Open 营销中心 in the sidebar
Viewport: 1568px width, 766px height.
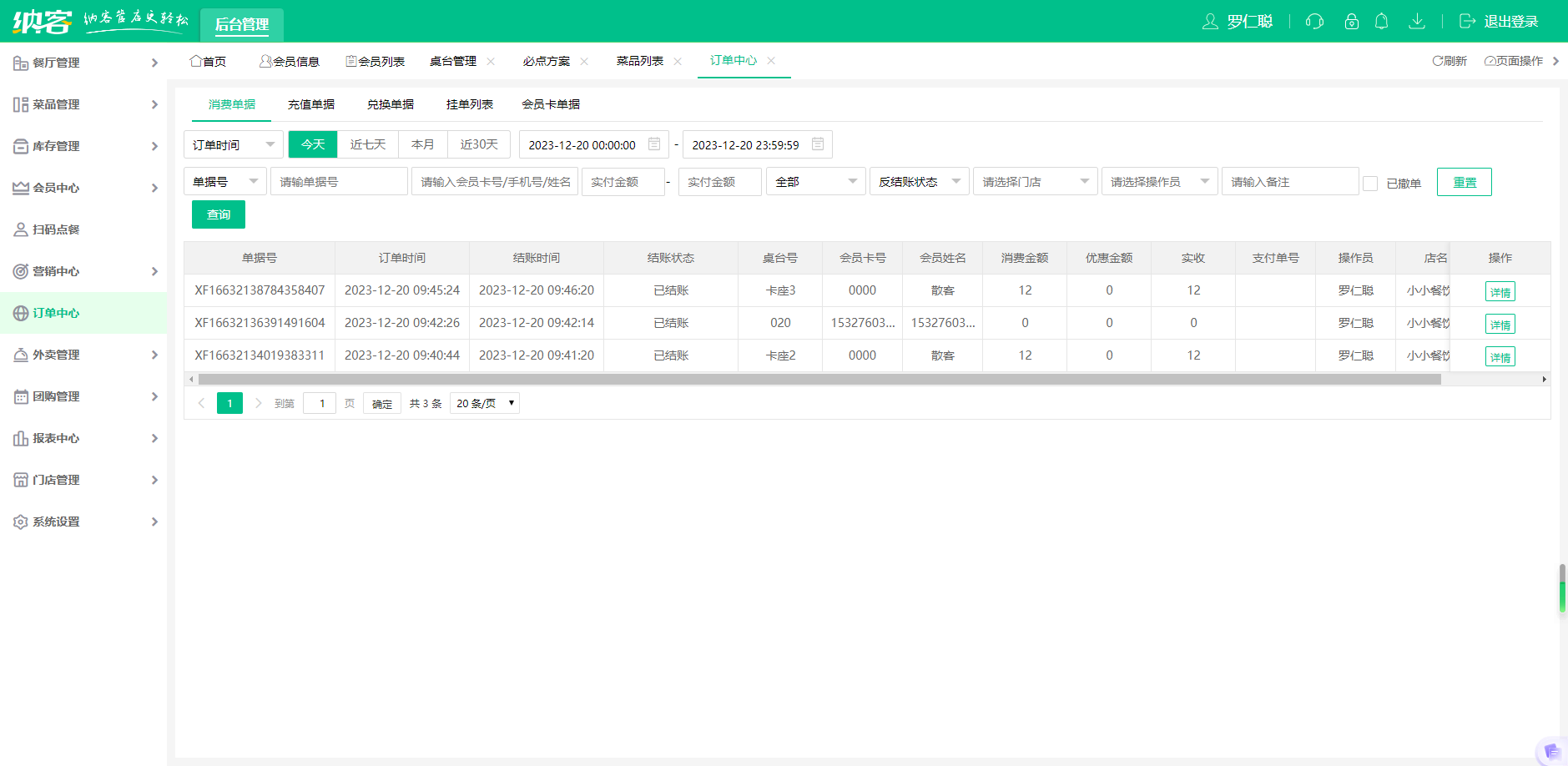pos(55,271)
